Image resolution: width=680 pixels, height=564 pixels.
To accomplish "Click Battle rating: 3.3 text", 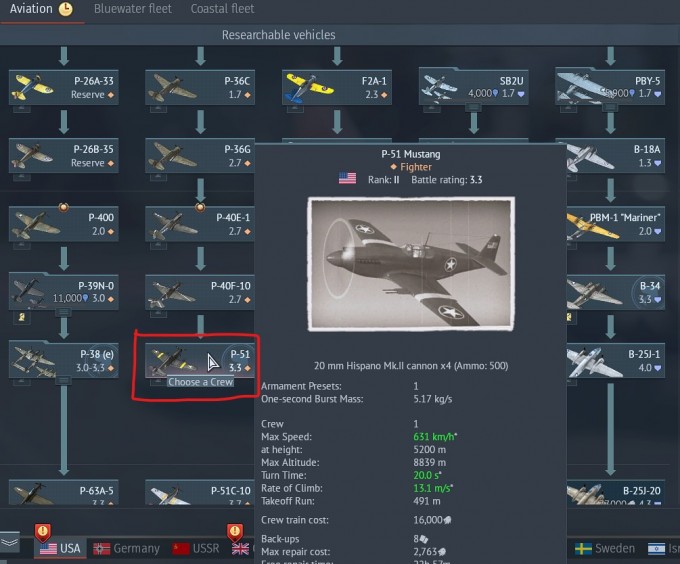I will point(447,180).
